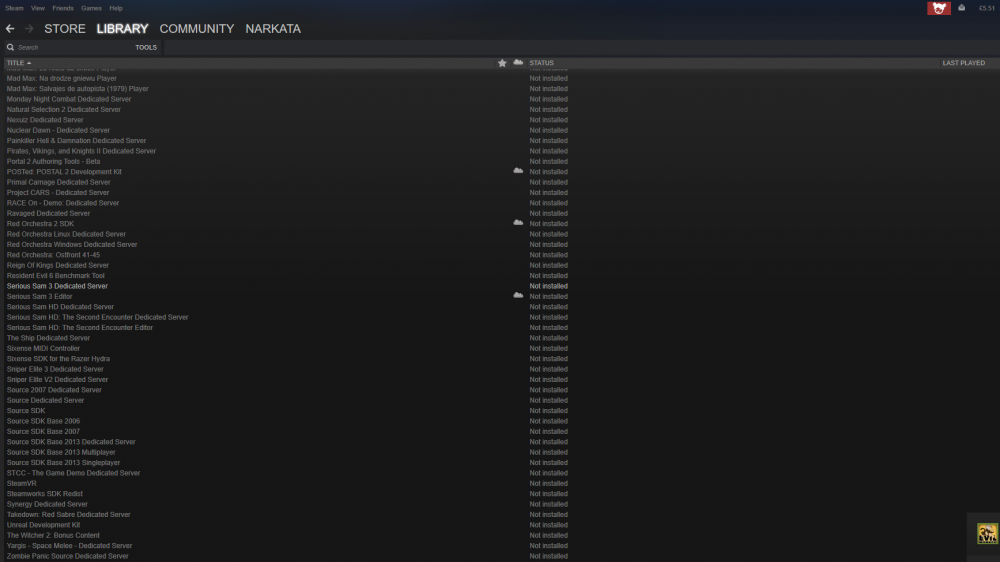
Task: Sort by TITLE column header
Action: (18, 63)
